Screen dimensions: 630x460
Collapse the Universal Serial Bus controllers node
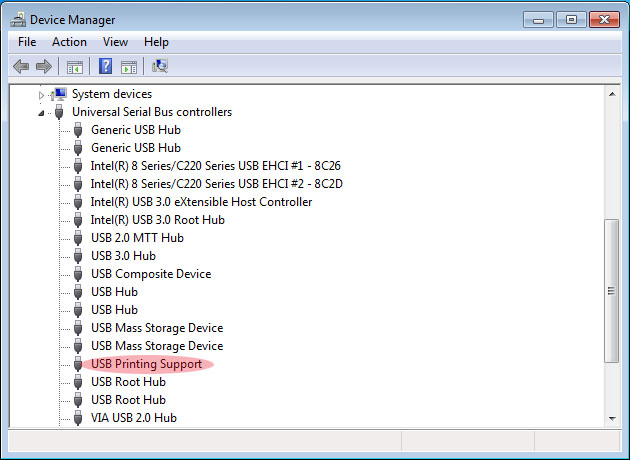[42, 112]
